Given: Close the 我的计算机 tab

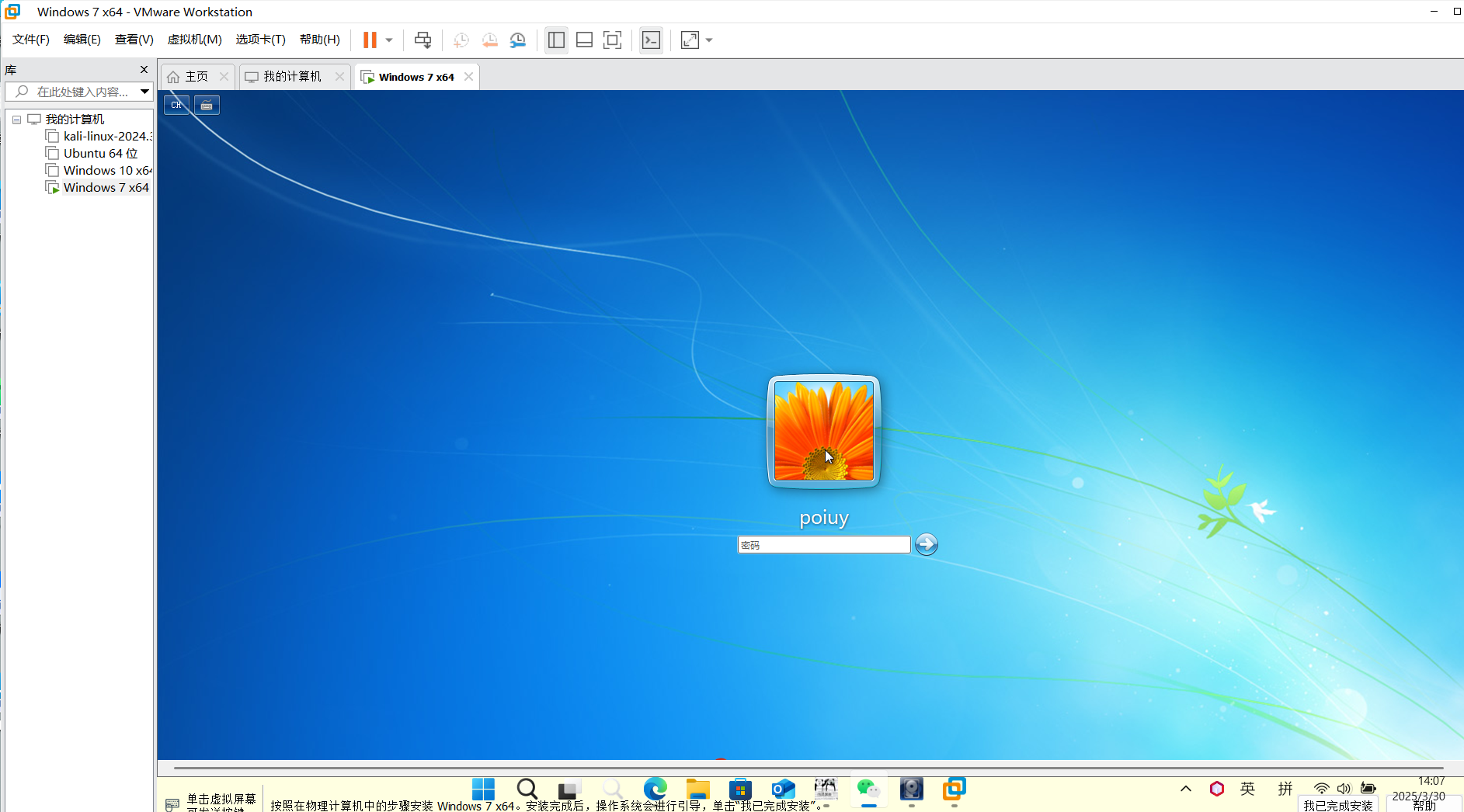Looking at the screenshot, I should tap(339, 76).
